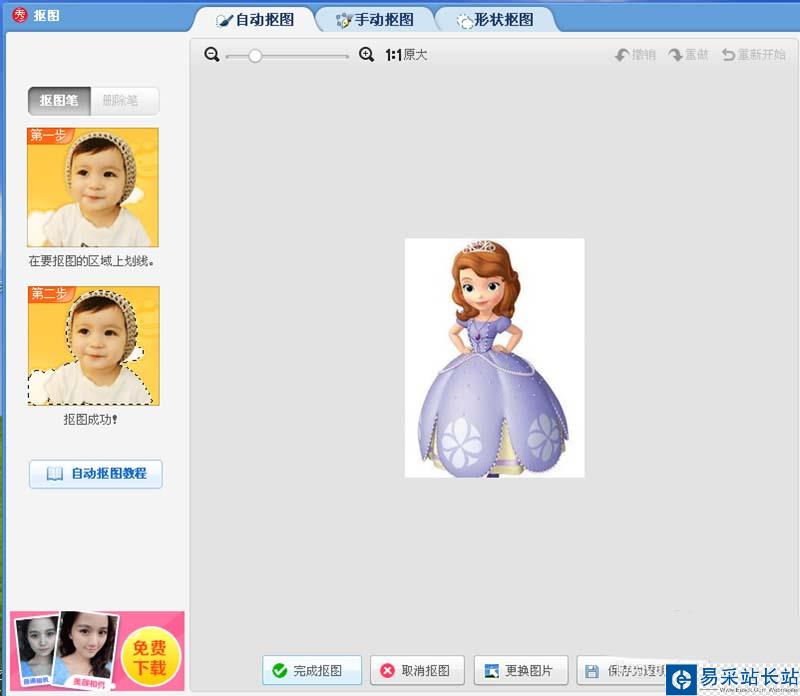Image resolution: width=800 pixels, height=696 pixels.
Task: Click the 取消抠图 button
Action: coord(417,670)
